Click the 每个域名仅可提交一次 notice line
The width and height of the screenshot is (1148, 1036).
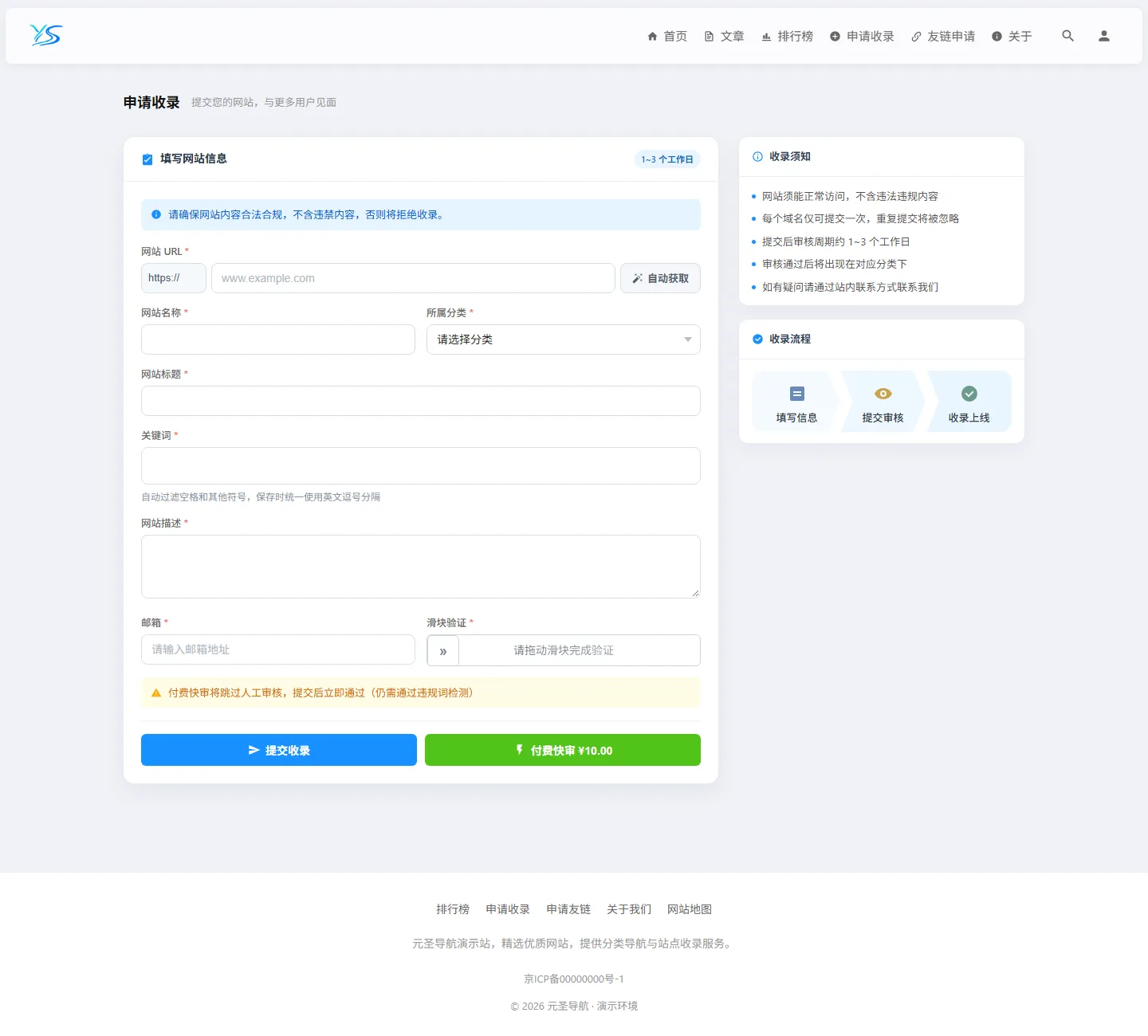[x=860, y=218]
